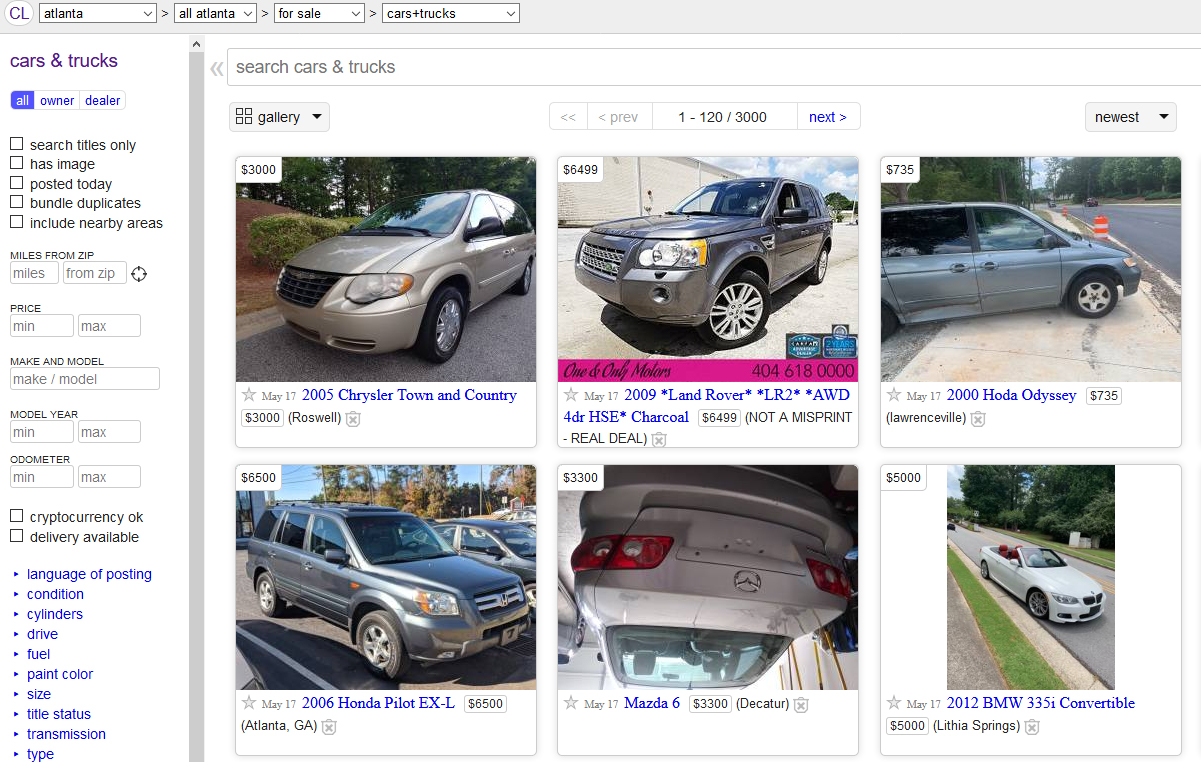The width and height of the screenshot is (1201, 762).
Task: Open the white BMW convertible thumbnail
Action: coord(1030,577)
